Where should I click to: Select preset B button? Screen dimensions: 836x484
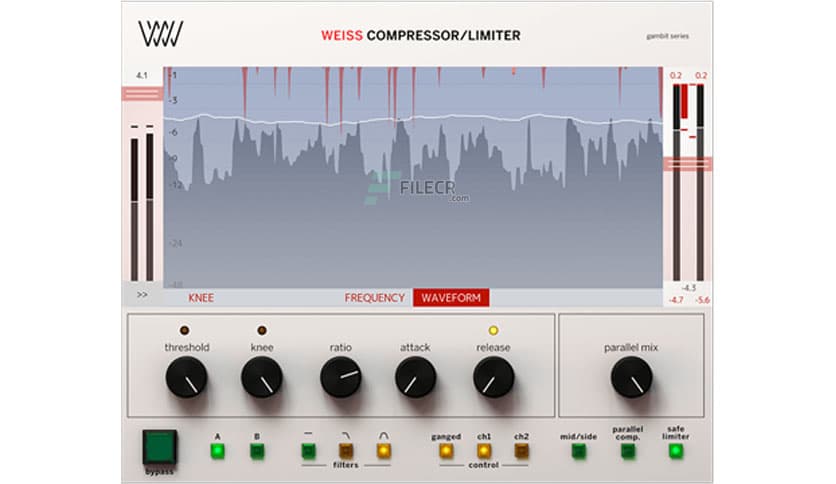pyautogui.click(x=257, y=451)
